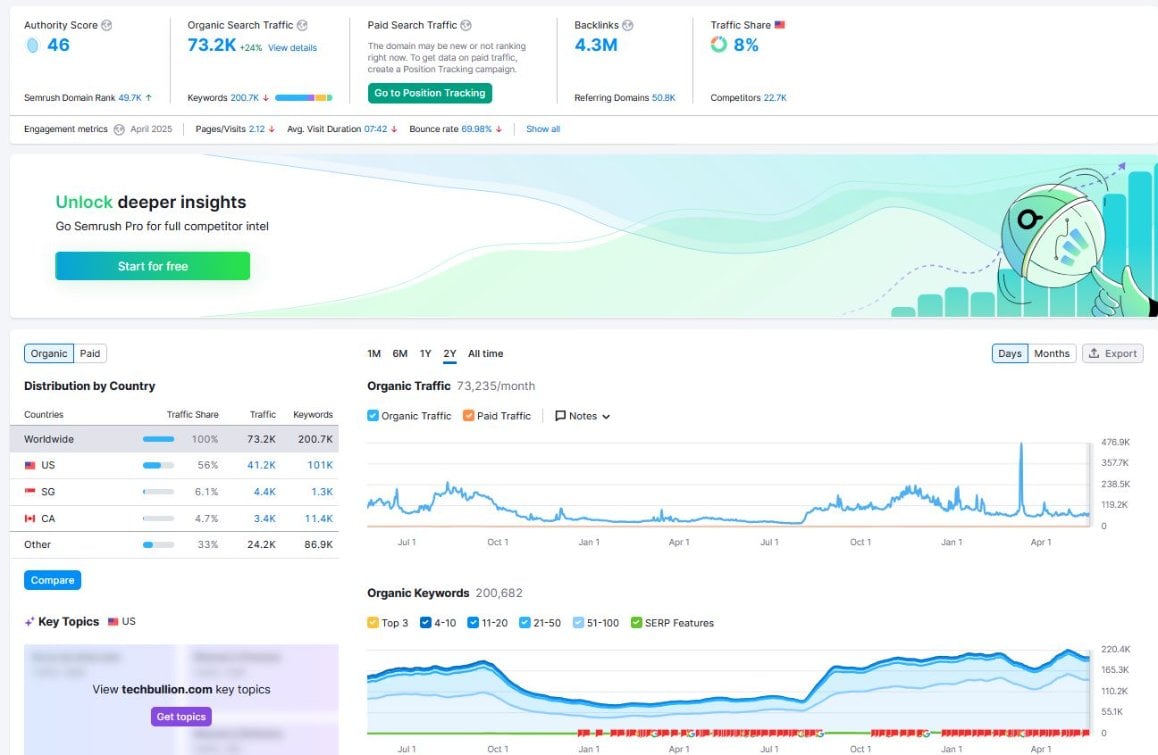Click the Singapore flag in country table
The image size is (1158, 755).
pos(30,491)
